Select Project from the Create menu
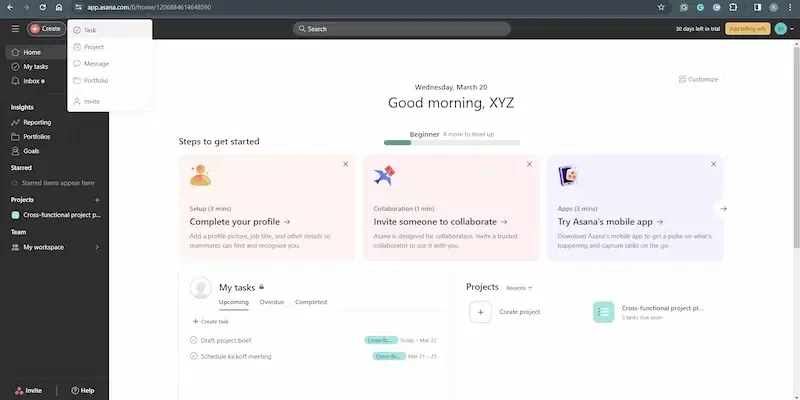The height and width of the screenshot is (400, 800). [x=110, y=47]
